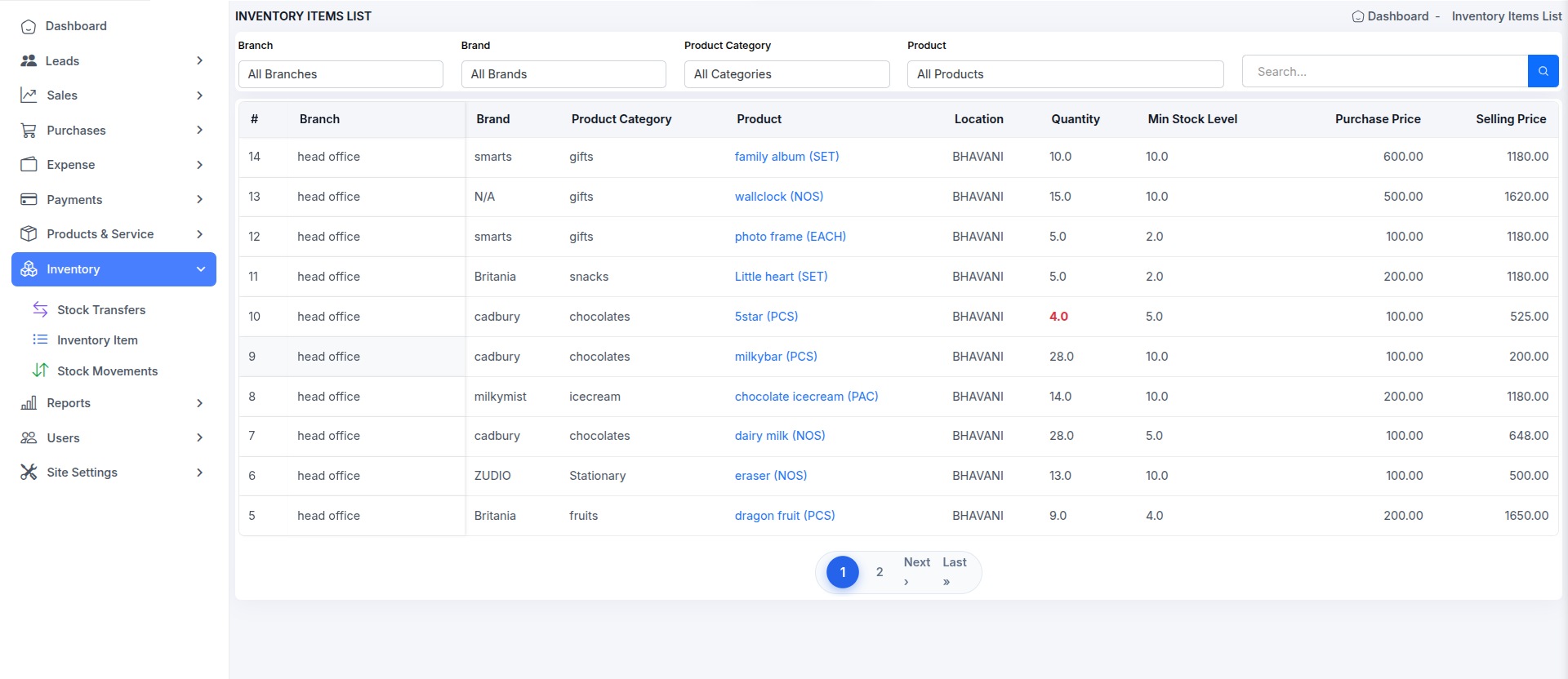Open the All Categories dropdown

[x=786, y=74]
